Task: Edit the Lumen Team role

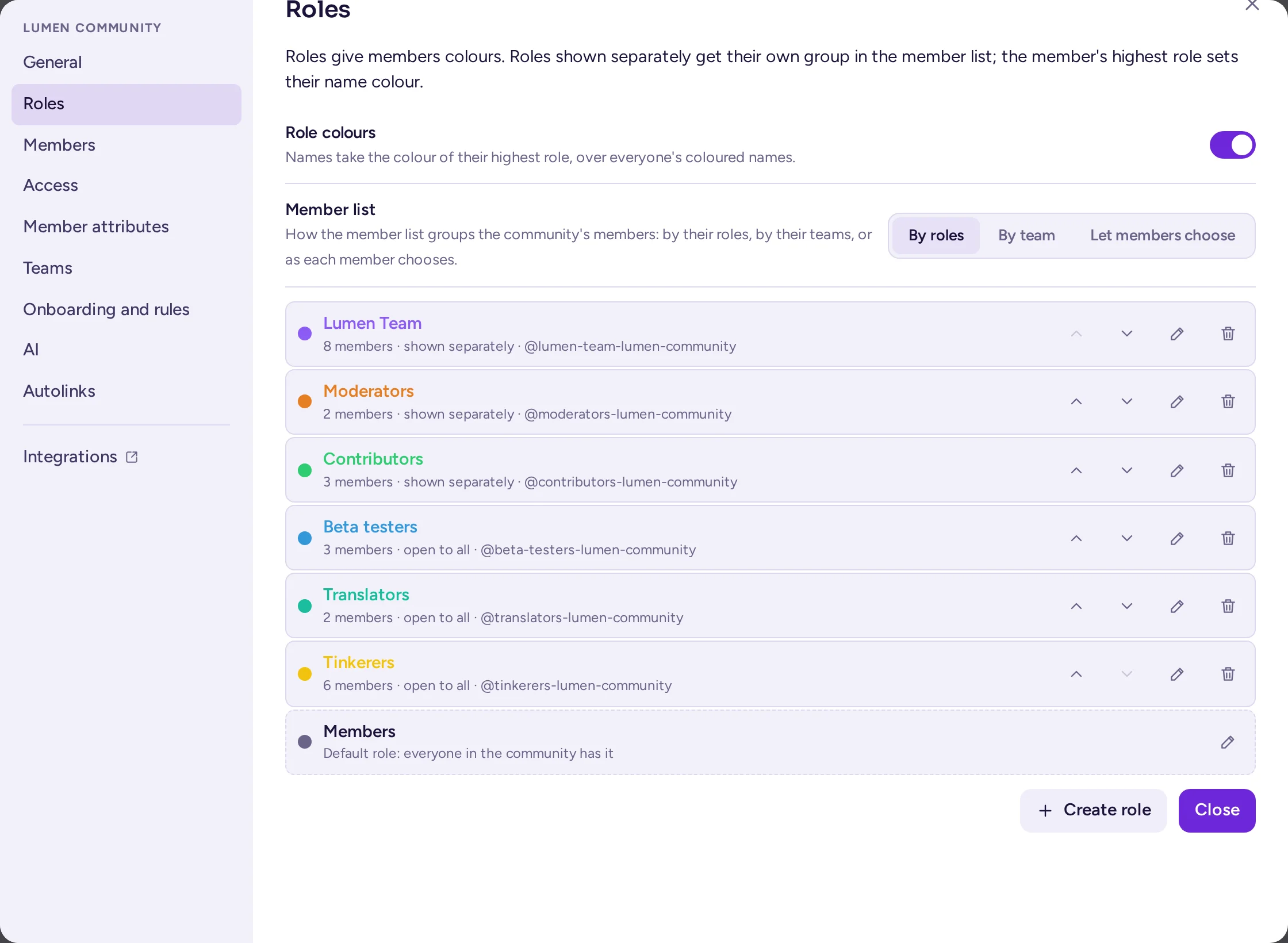Action: (1177, 334)
